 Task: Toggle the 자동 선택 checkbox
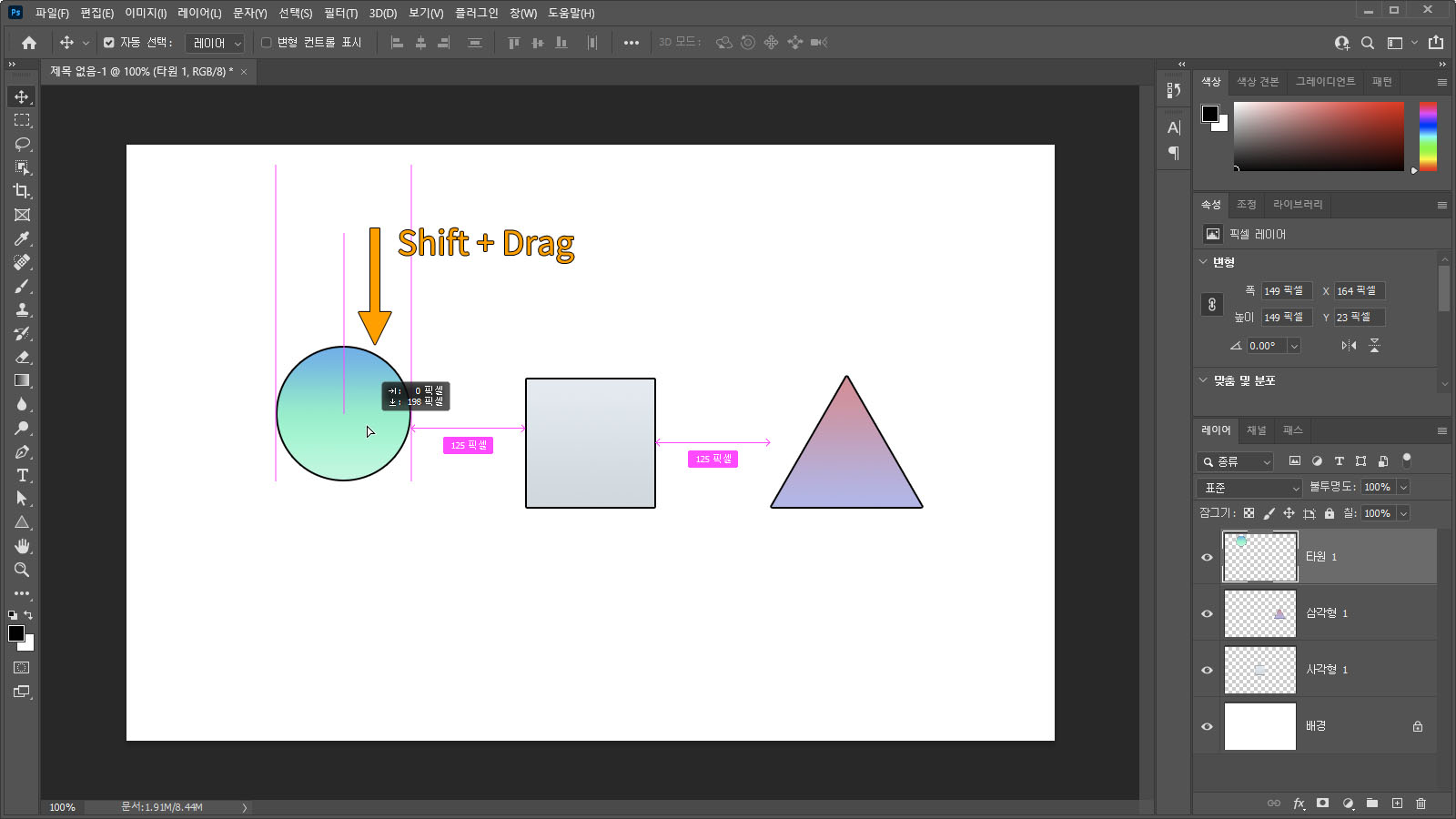(x=109, y=43)
